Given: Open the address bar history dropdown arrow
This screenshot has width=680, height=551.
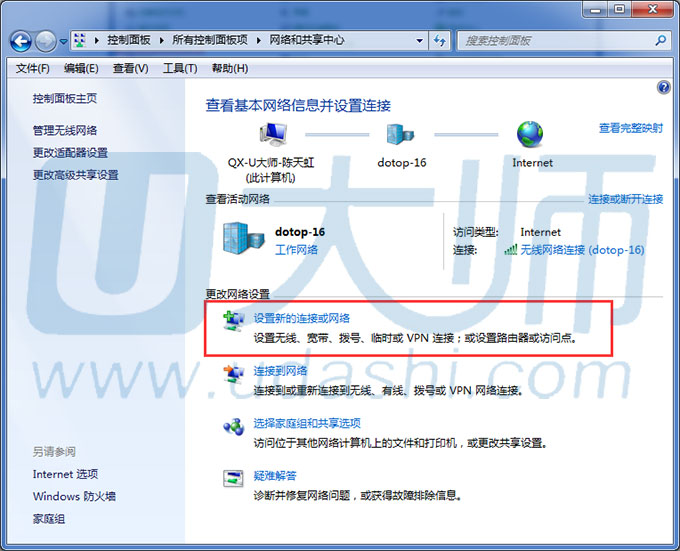Looking at the screenshot, I should (x=419, y=41).
